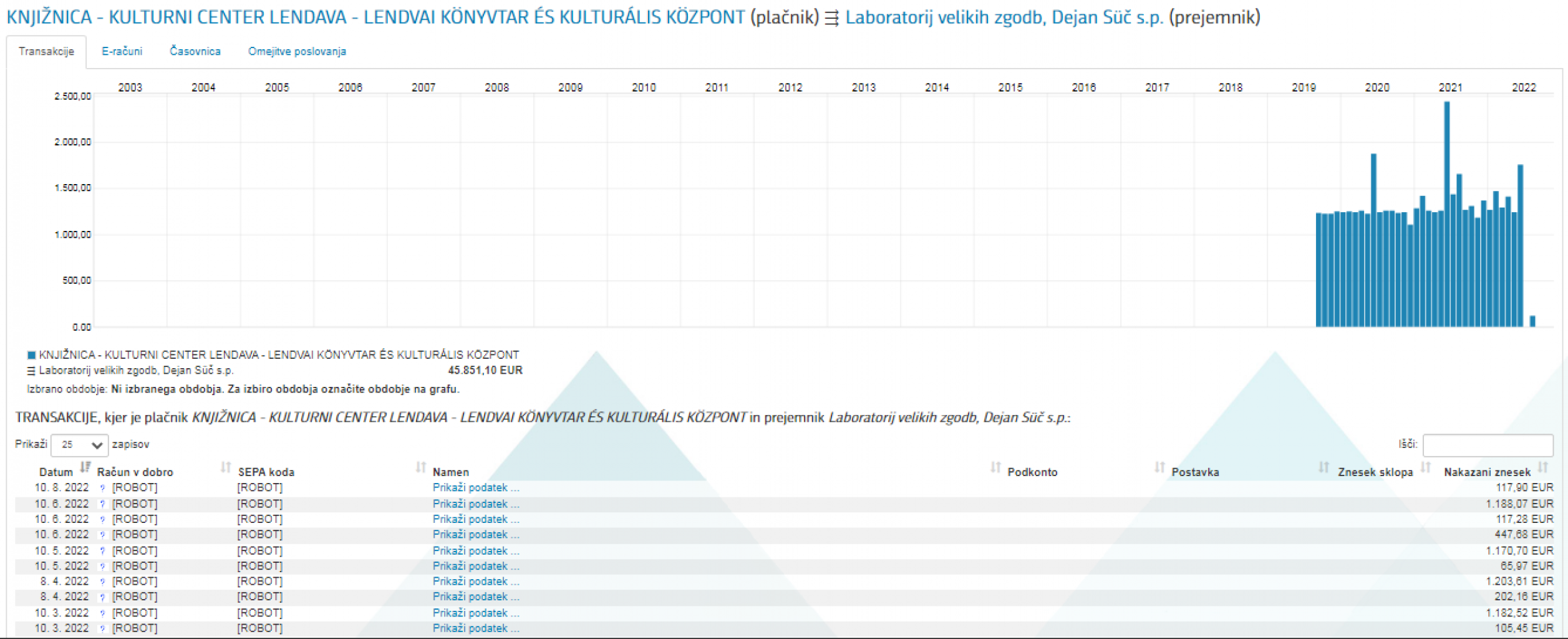Click question mark icon in first 8. 4. 2022 row

103,582
